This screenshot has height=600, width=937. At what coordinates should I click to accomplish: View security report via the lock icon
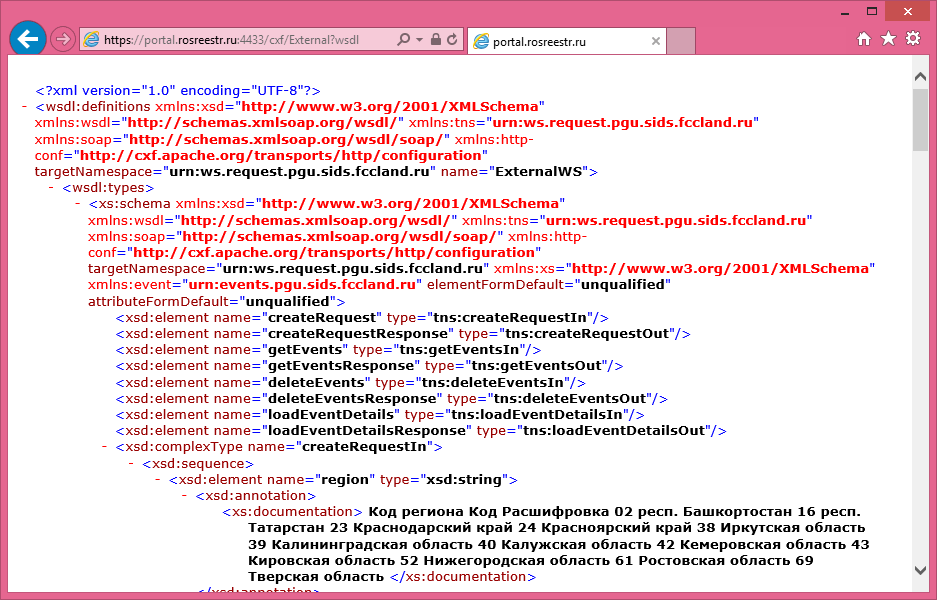436,39
